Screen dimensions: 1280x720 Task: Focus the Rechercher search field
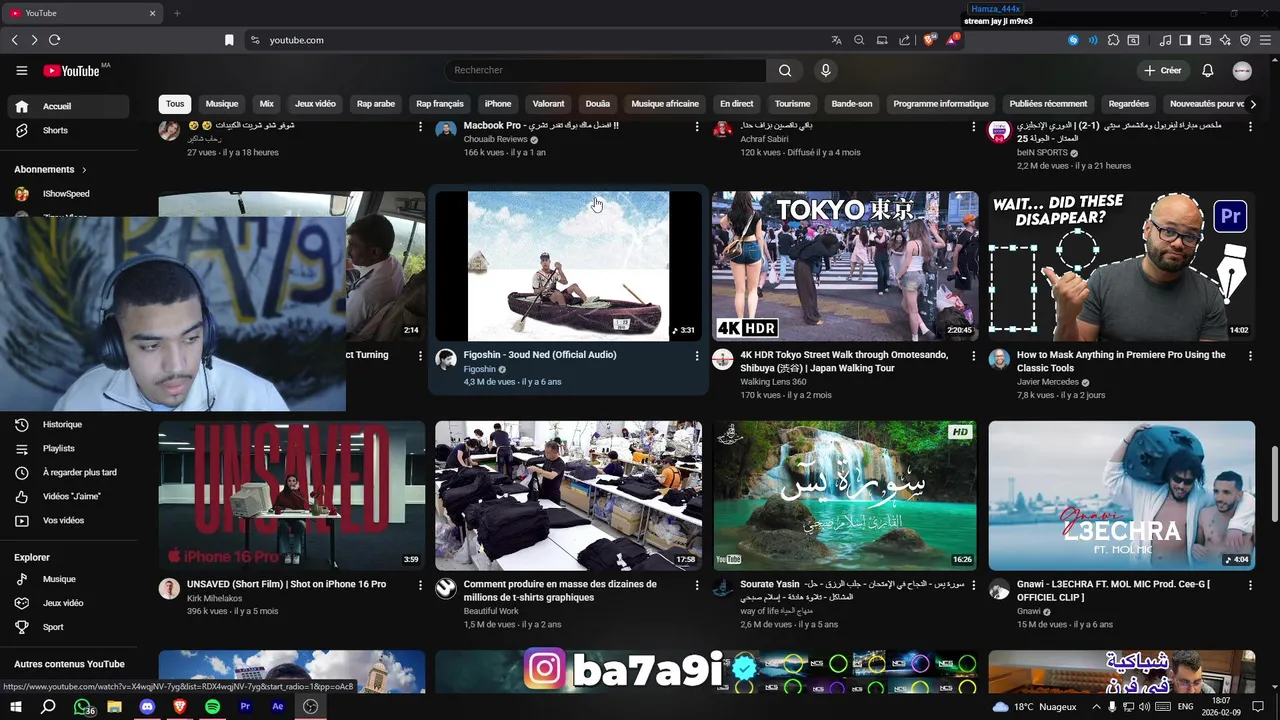(605, 70)
